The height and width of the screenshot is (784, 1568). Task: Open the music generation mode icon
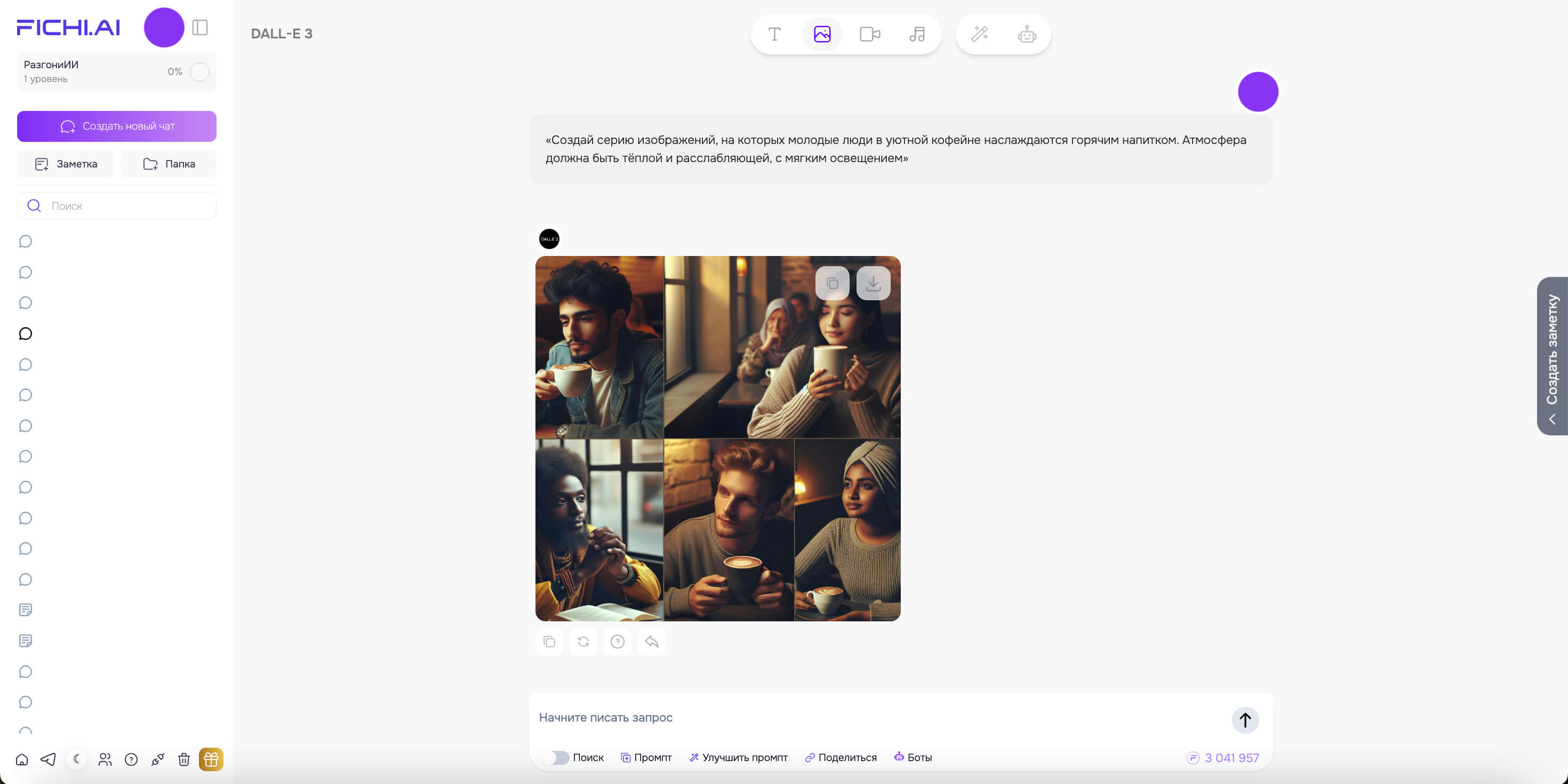click(917, 34)
